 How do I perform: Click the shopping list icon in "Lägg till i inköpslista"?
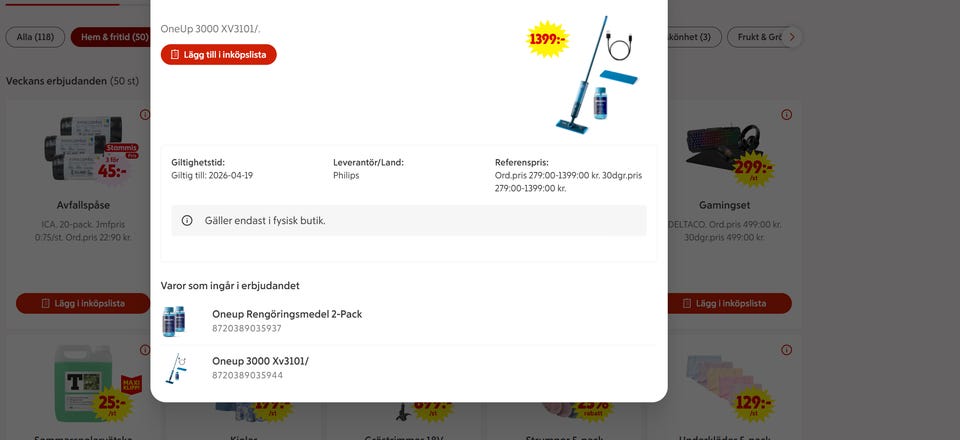[175, 54]
